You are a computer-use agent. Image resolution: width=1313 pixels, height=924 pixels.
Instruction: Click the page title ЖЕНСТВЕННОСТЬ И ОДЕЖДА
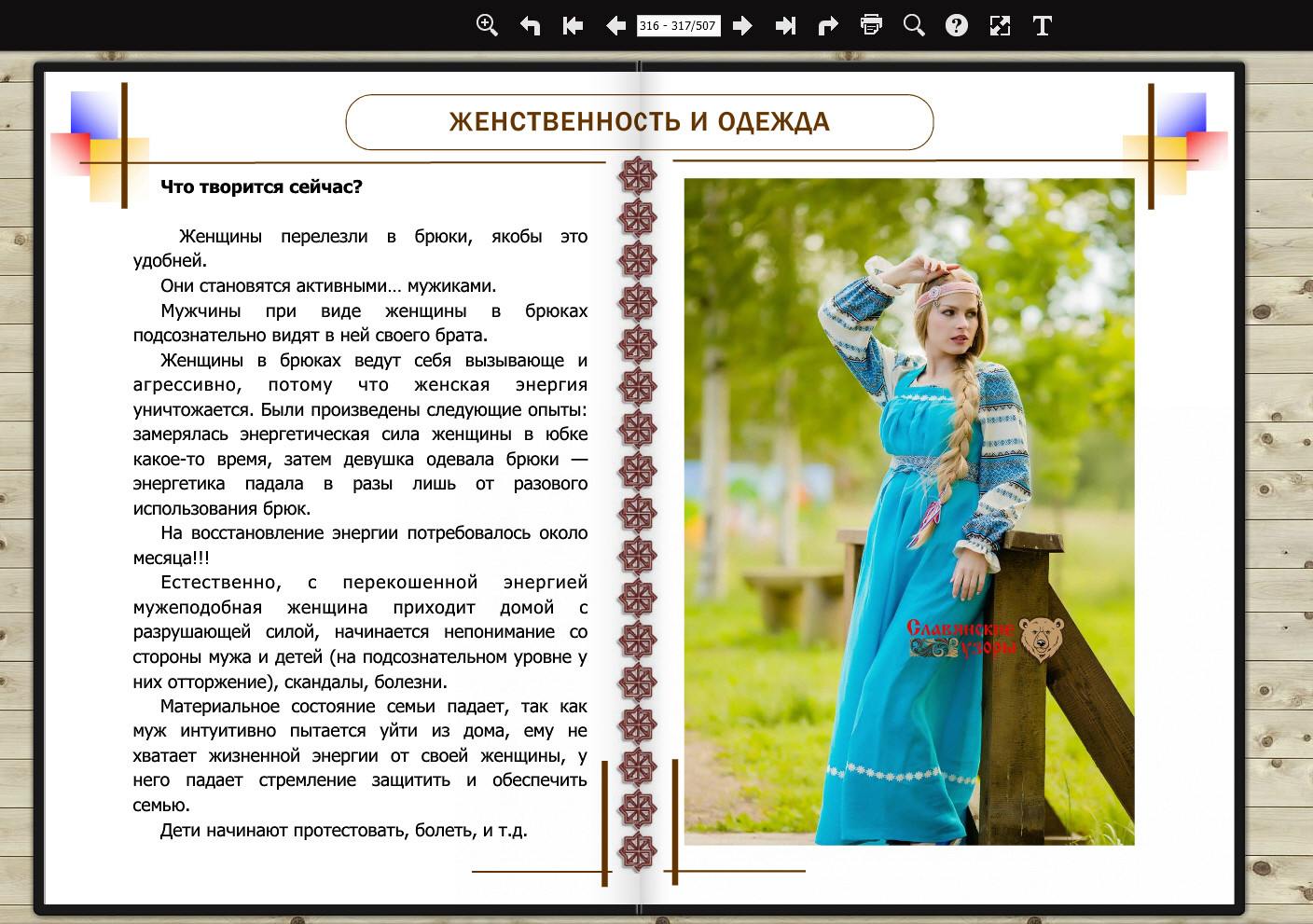click(x=640, y=122)
